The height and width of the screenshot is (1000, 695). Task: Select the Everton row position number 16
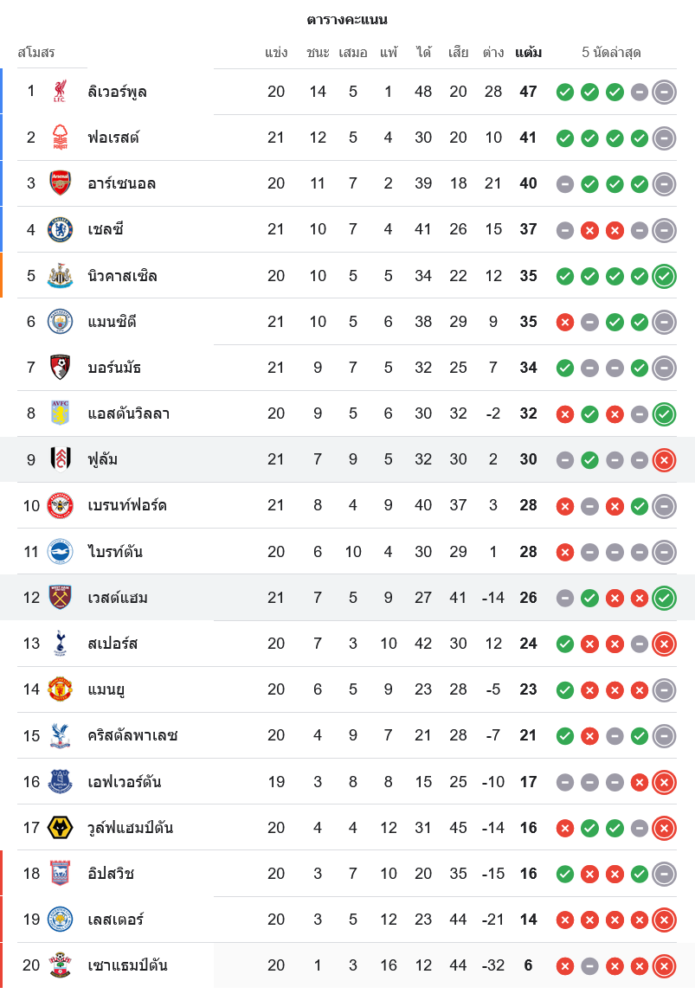pyautogui.click(x=31, y=782)
